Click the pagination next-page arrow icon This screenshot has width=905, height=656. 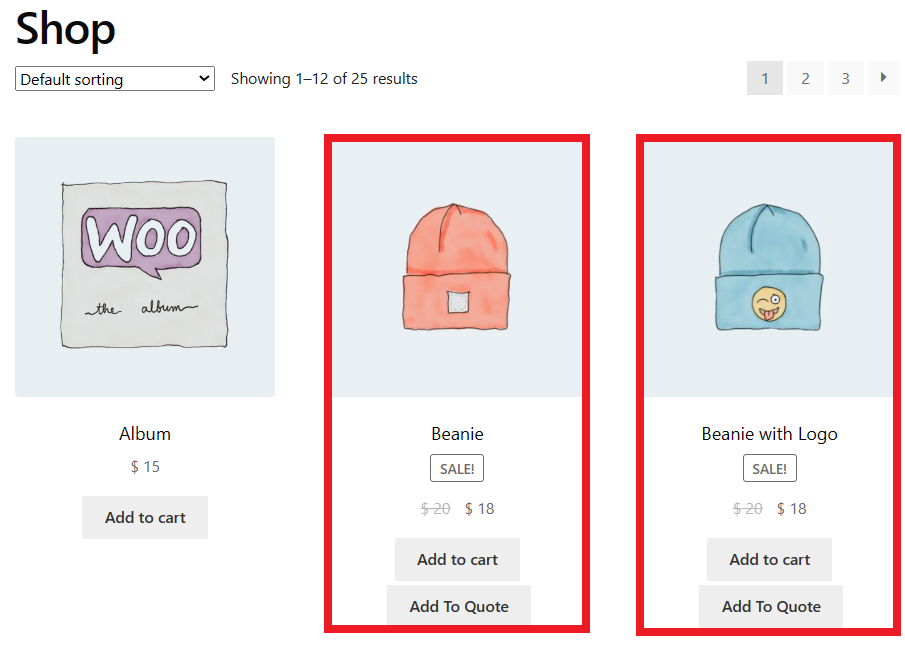(x=884, y=78)
